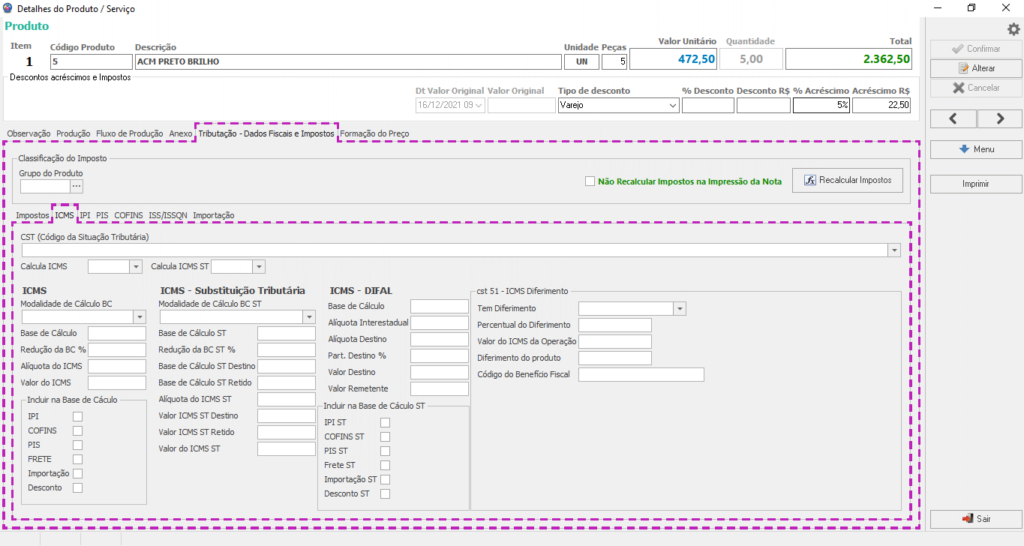Open the CST Código da Situação Tributária dropdown
Image resolution: width=1024 pixels, height=546 pixels.
click(x=893, y=250)
